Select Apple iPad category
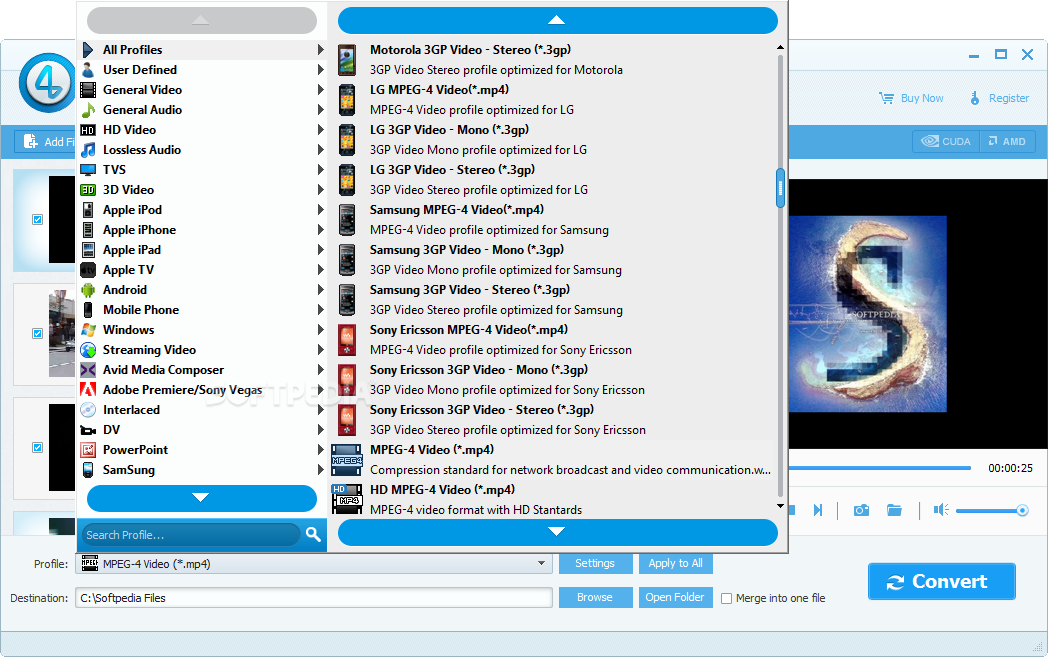Screen dimensions: 1048x657 point(202,250)
